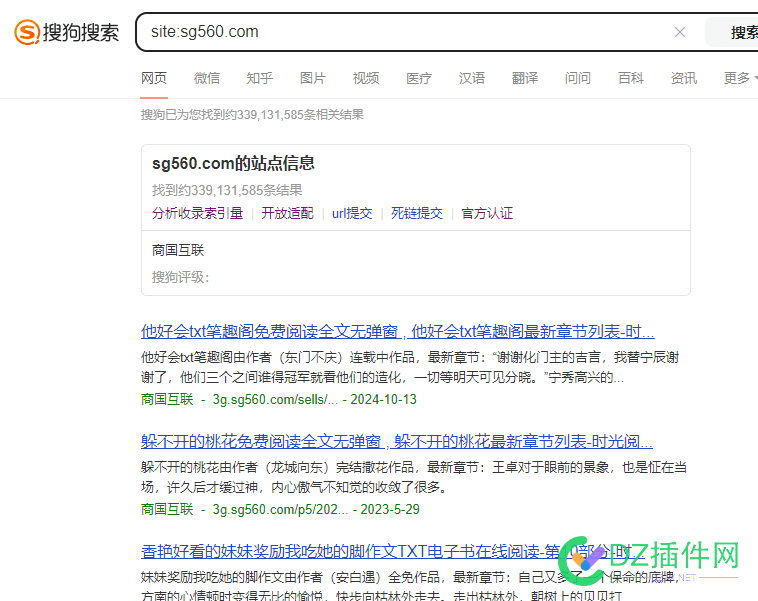Switch to the 翻译 tab
Viewport: 758px width, 601px height.
pyautogui.click(x=525, y=78)
